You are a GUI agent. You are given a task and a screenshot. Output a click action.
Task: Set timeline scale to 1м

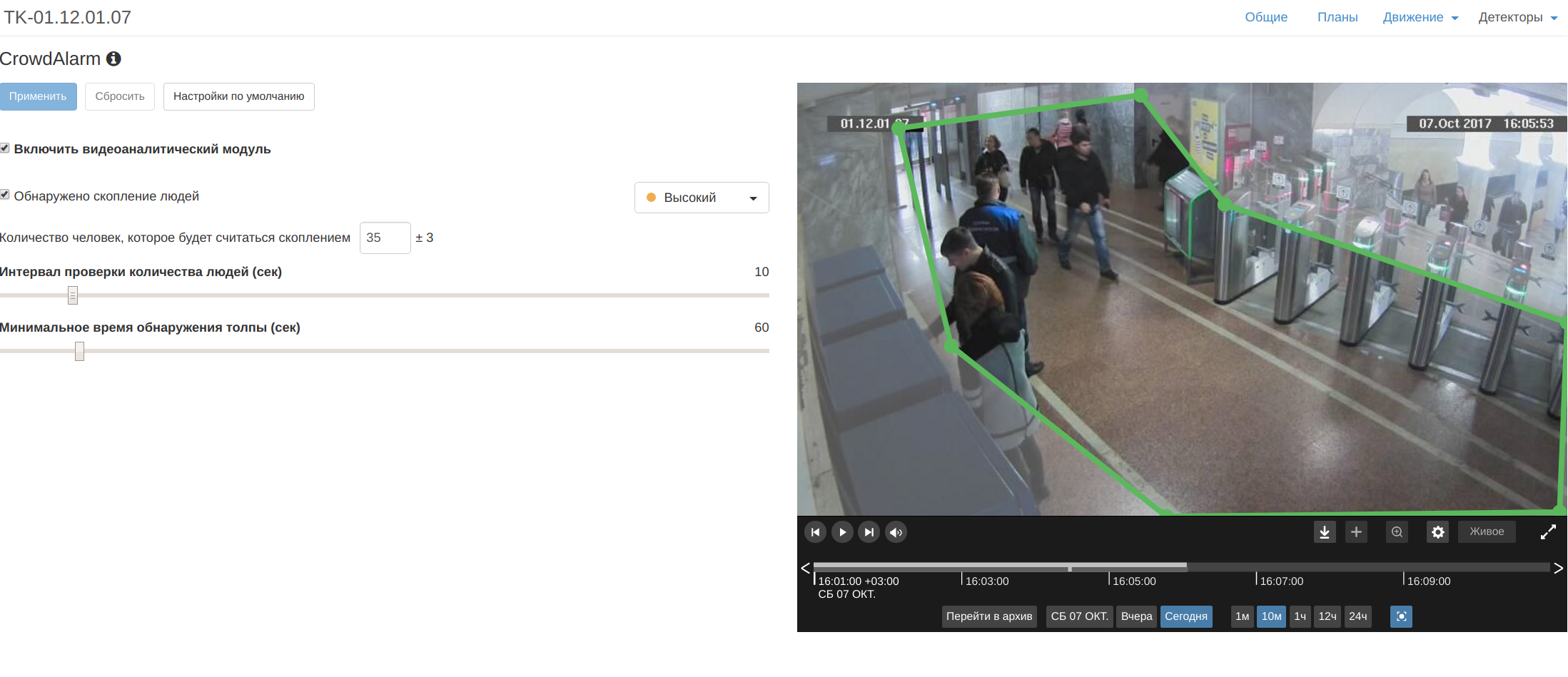[1243, 616]
